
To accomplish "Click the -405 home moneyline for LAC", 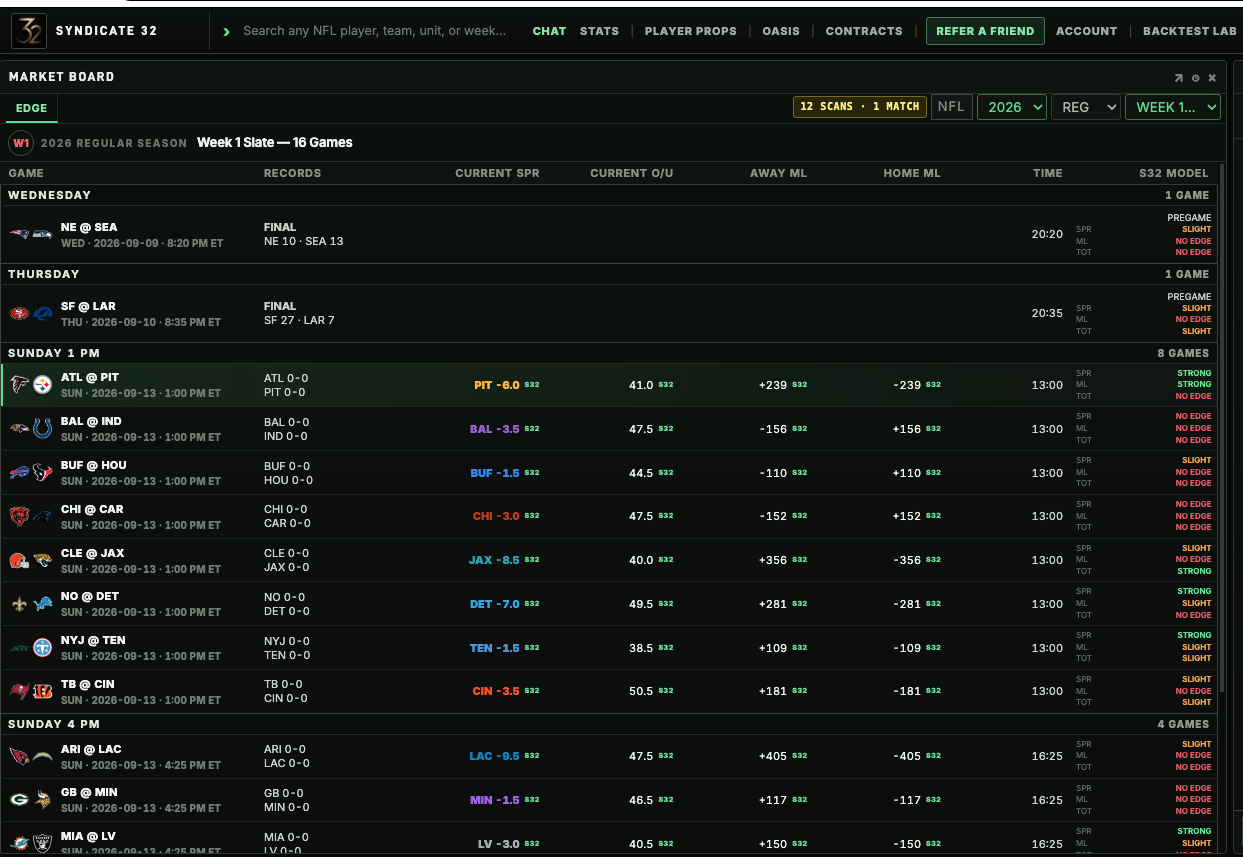I will tap(907, 756).
